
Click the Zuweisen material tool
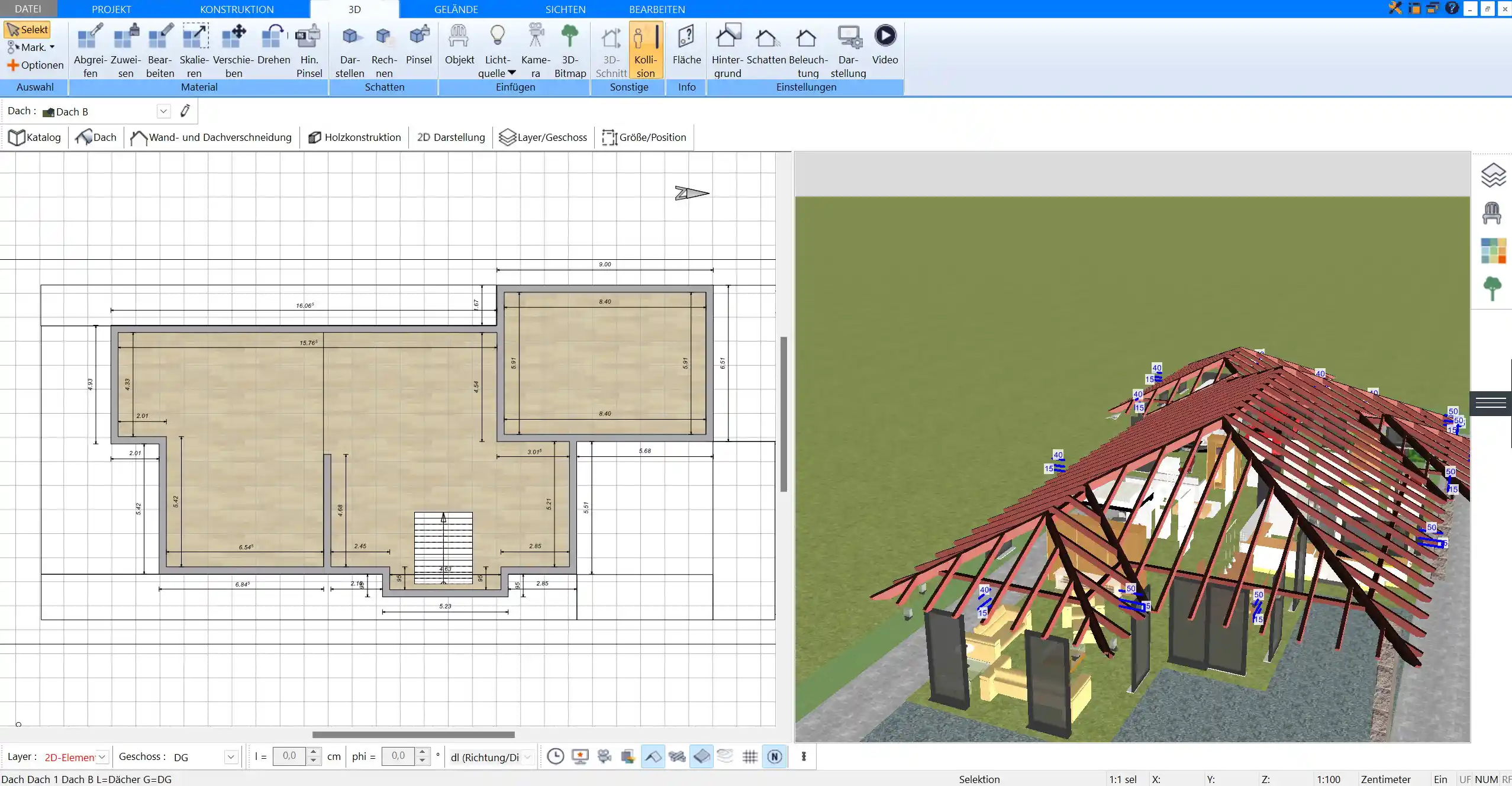[x=125, y=50]
